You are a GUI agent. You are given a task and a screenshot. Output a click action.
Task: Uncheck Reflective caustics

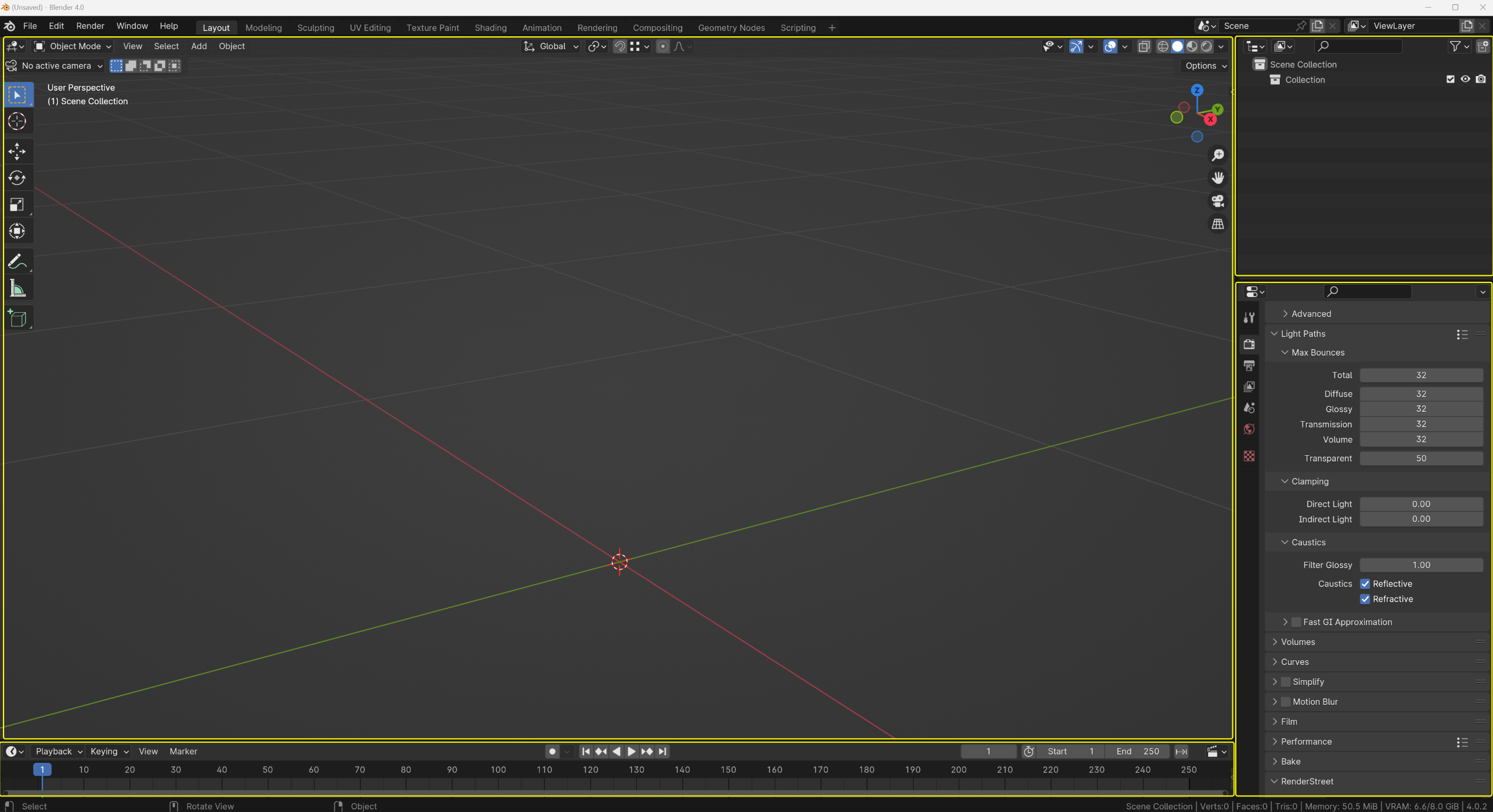click(x=1365, y=584)
